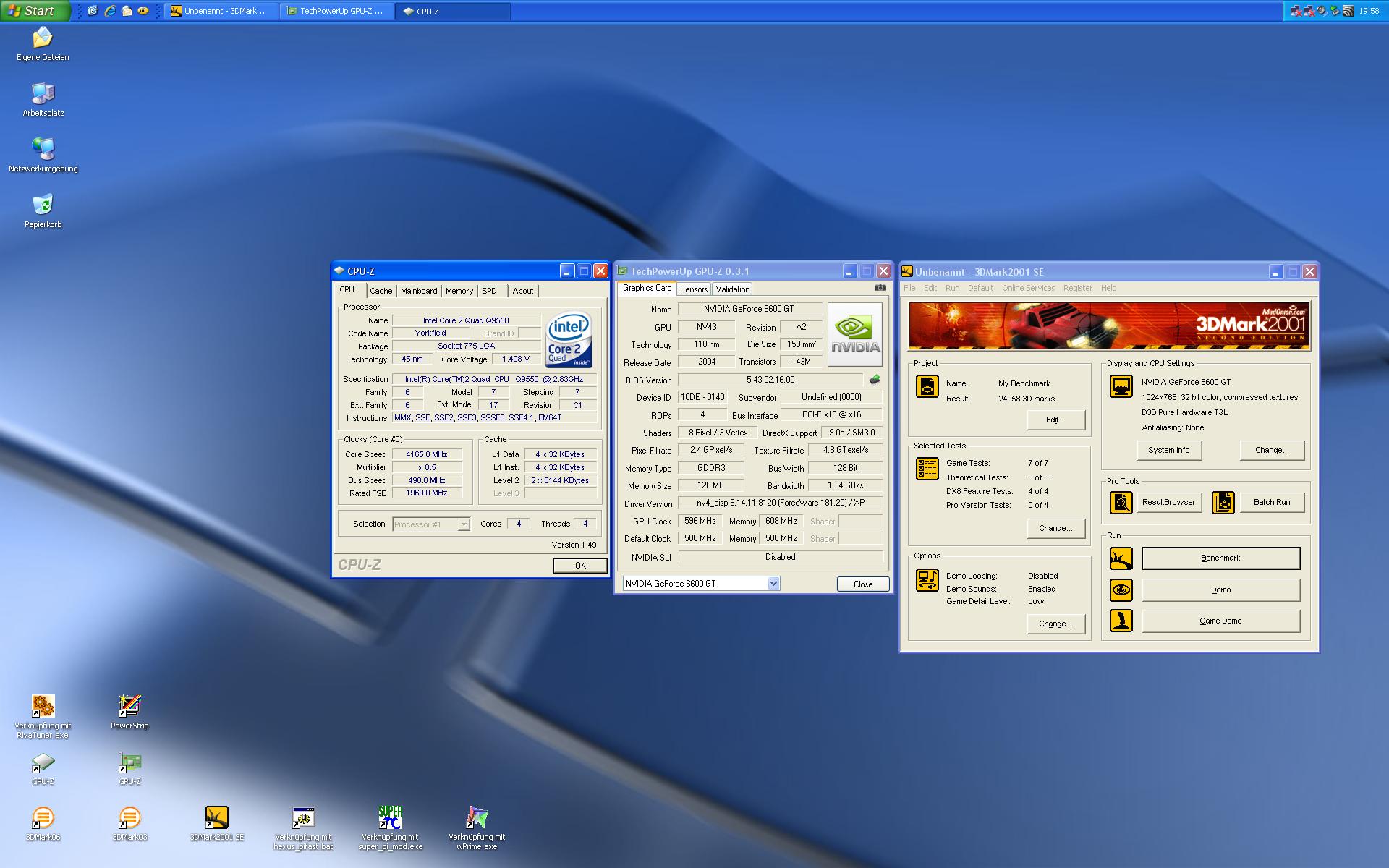
Task: Open File menu in 3DMark2001
Action: [909, 288]
